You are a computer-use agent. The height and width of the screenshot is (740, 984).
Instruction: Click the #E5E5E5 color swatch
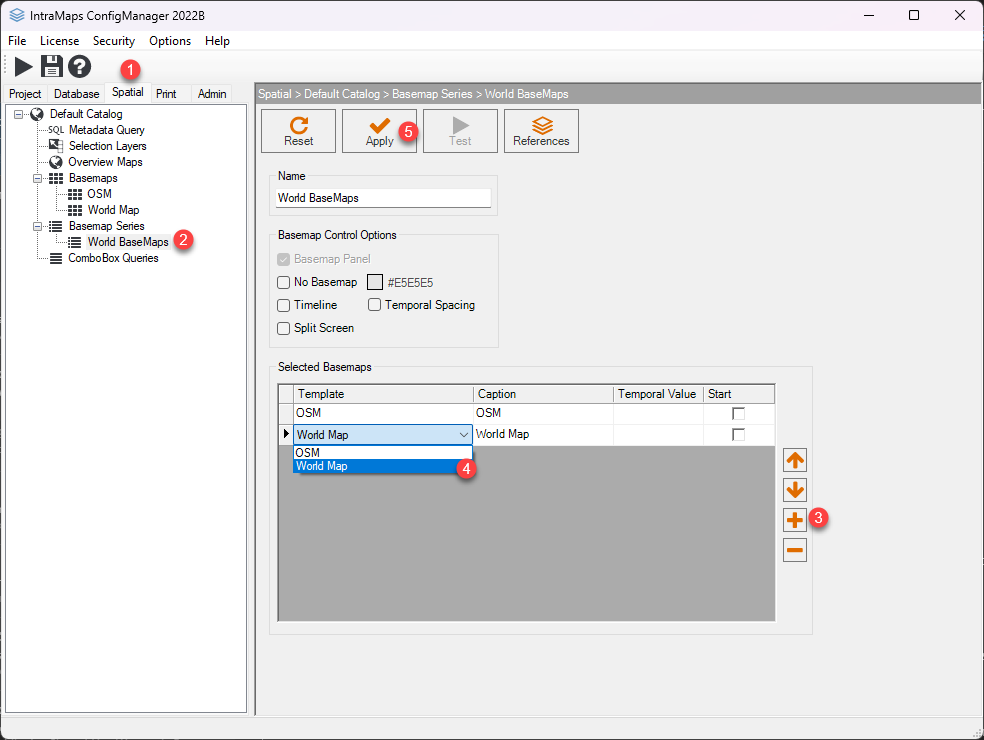tap(375, 283)
